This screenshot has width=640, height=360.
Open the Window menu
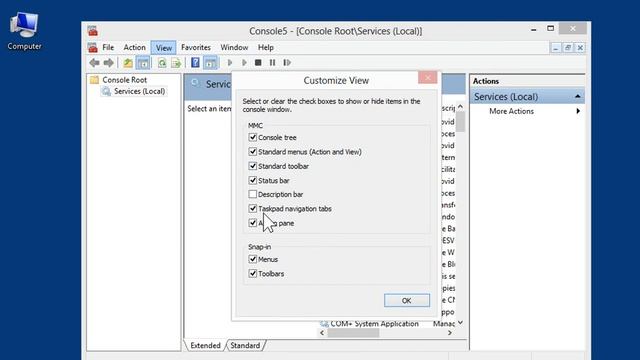234,47
